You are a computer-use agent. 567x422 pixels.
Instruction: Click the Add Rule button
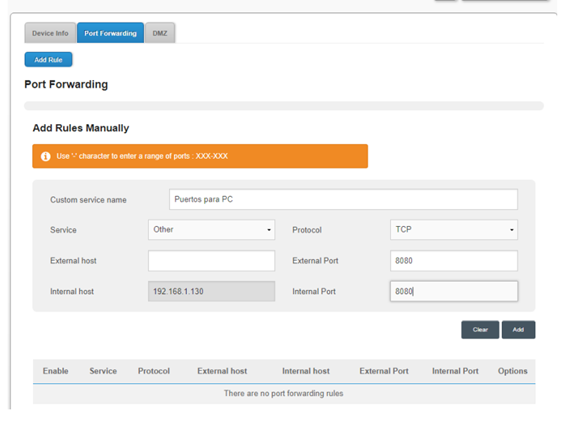[48, 60]
